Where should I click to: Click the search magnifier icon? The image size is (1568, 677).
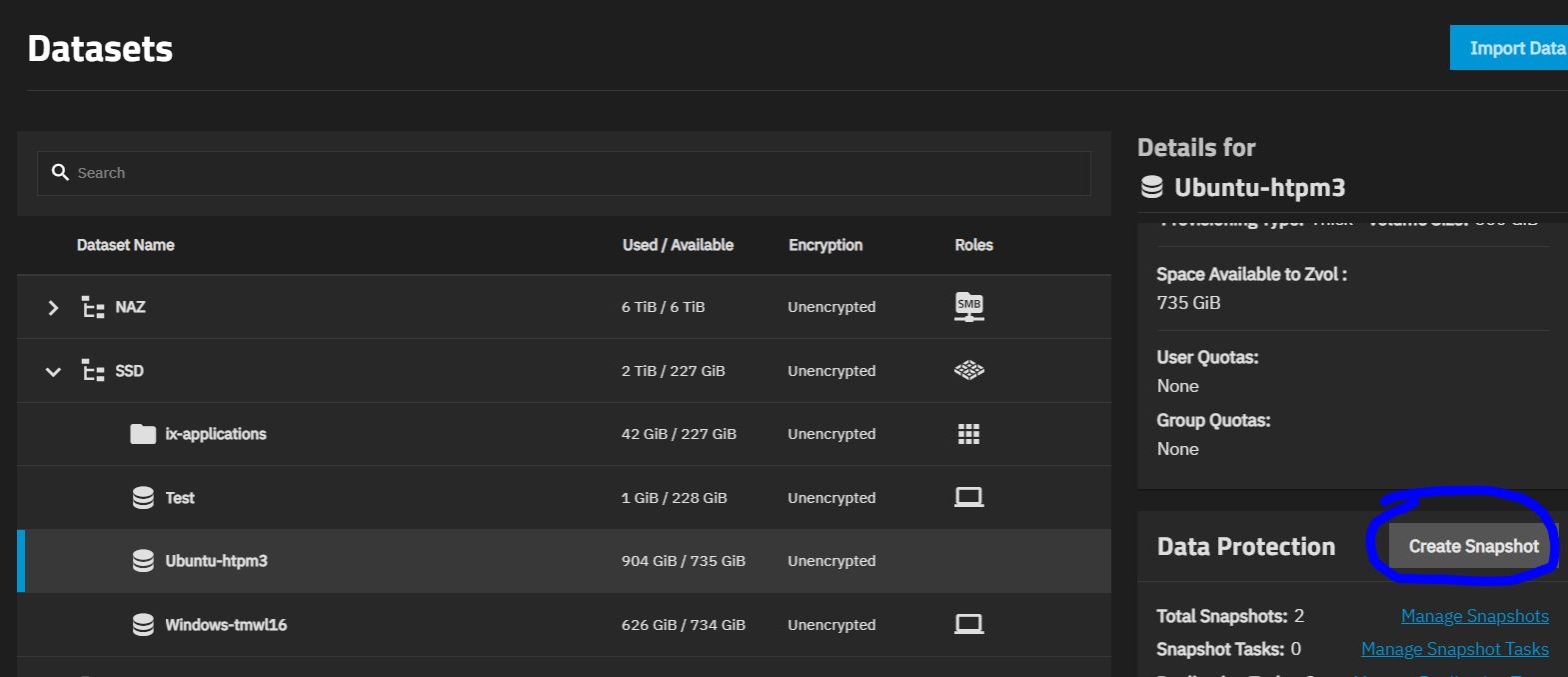click(60, 173)
